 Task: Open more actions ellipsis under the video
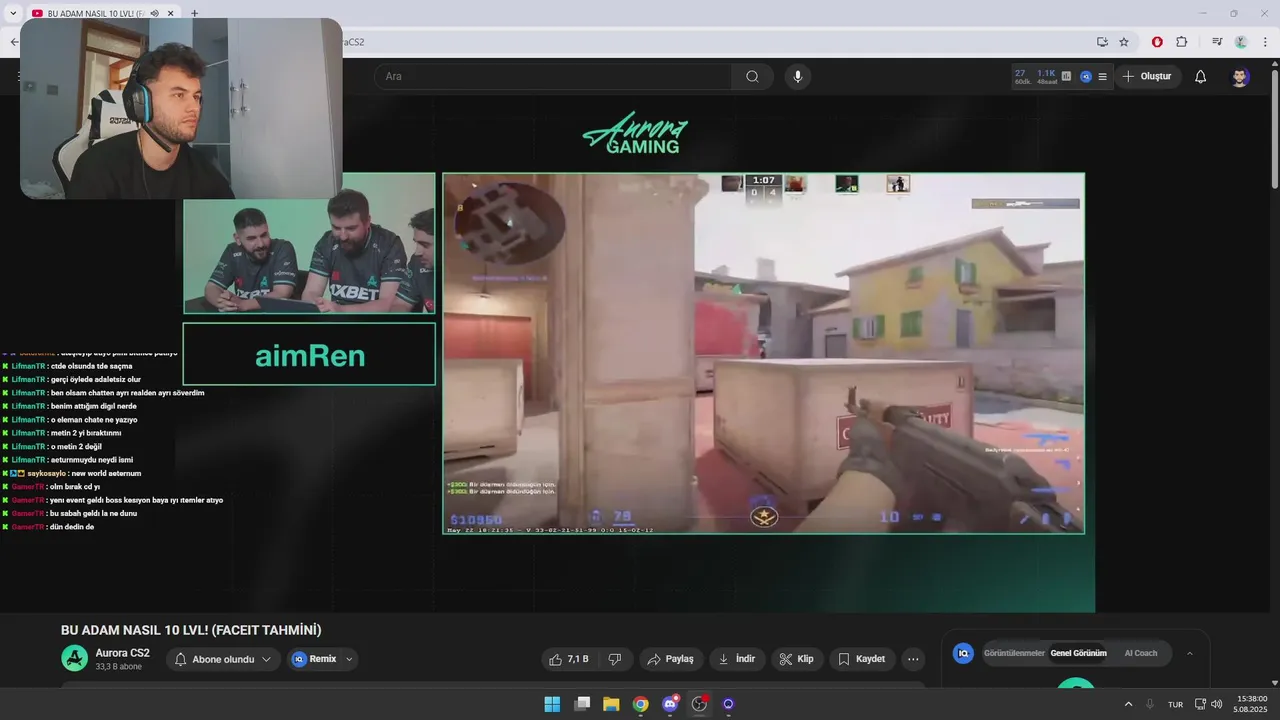coord(913,659)
